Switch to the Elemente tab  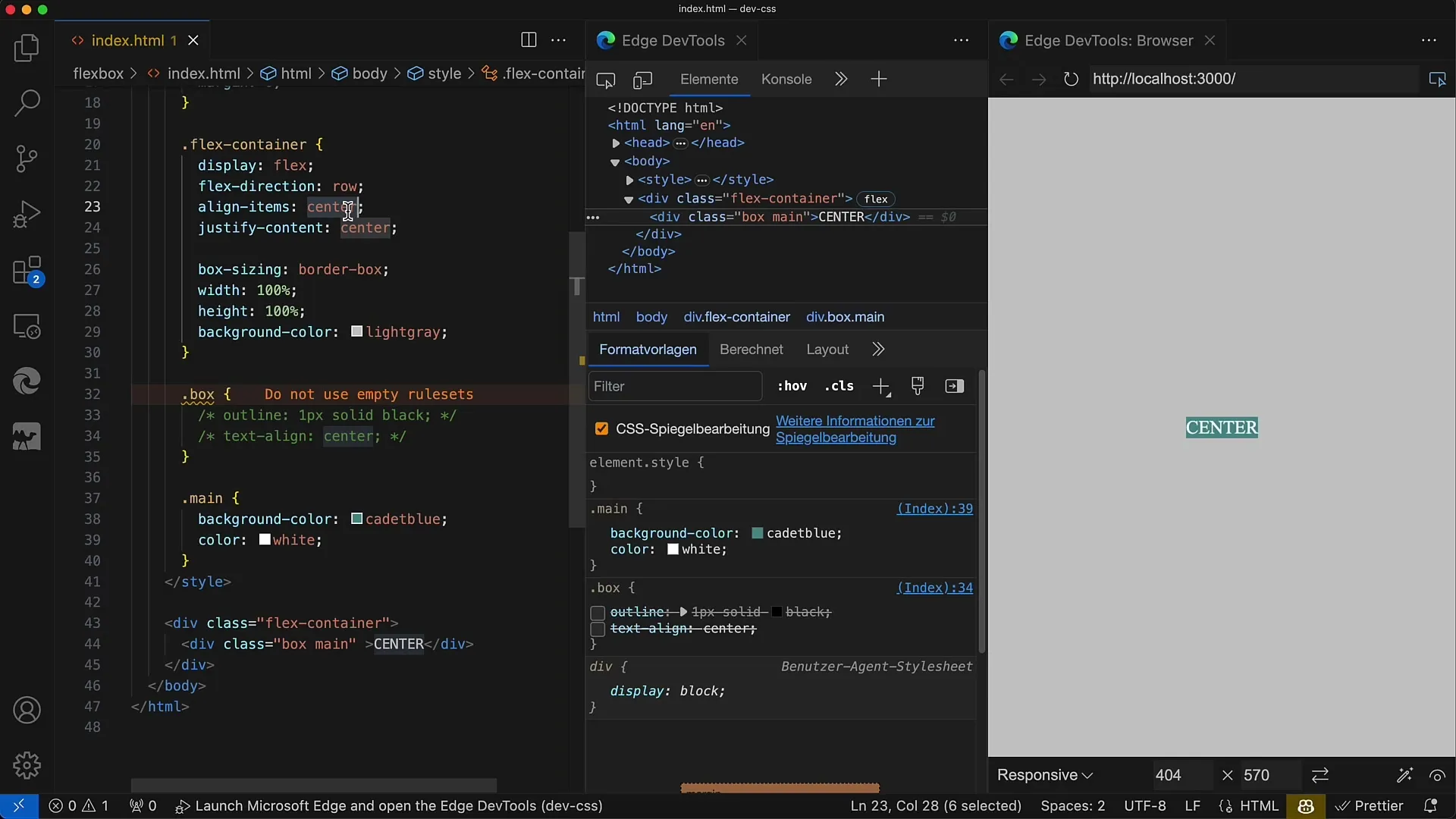pos(709,79)
